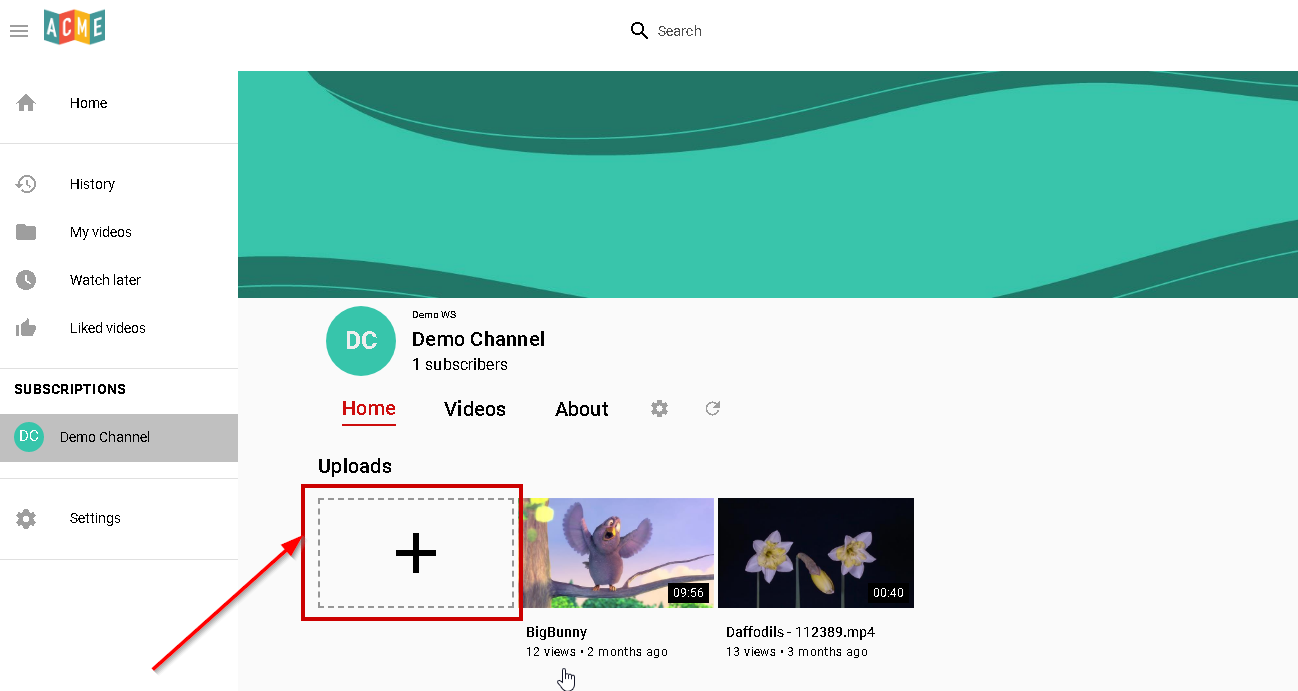Select the channel Home tab

tap(369, 408)
